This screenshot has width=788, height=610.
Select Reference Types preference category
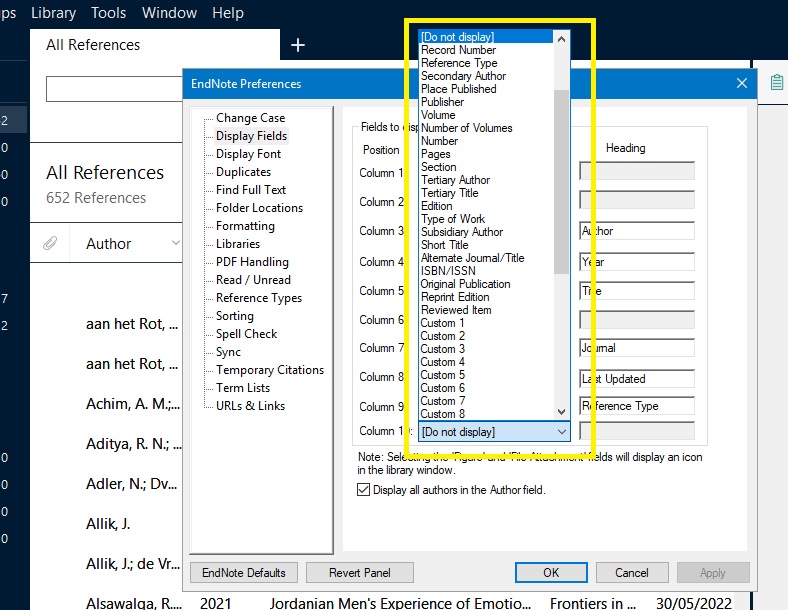pyautogui.click(x=259, y=297)
